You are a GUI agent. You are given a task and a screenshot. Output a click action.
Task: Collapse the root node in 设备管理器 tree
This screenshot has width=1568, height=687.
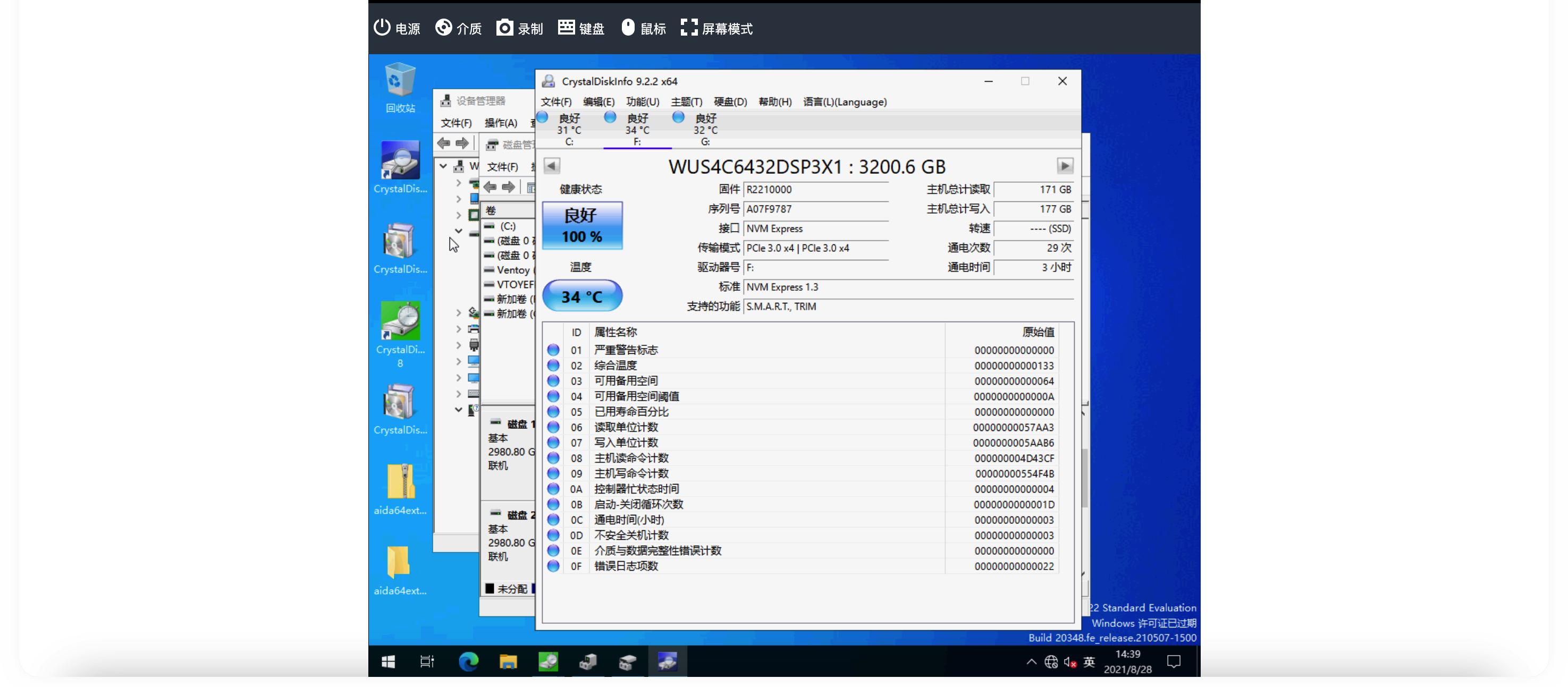(x=443, y=166)
